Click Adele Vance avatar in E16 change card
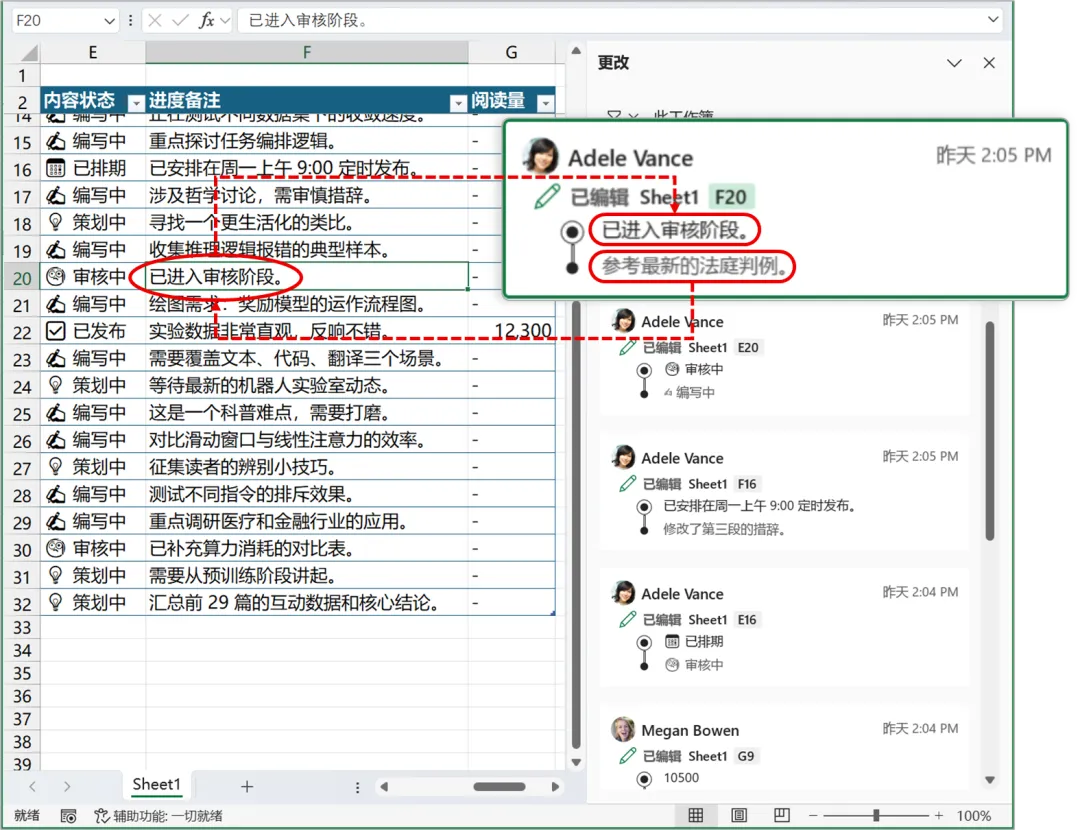Viewport: 1080px width, 830px height. [x=623, y=593]
